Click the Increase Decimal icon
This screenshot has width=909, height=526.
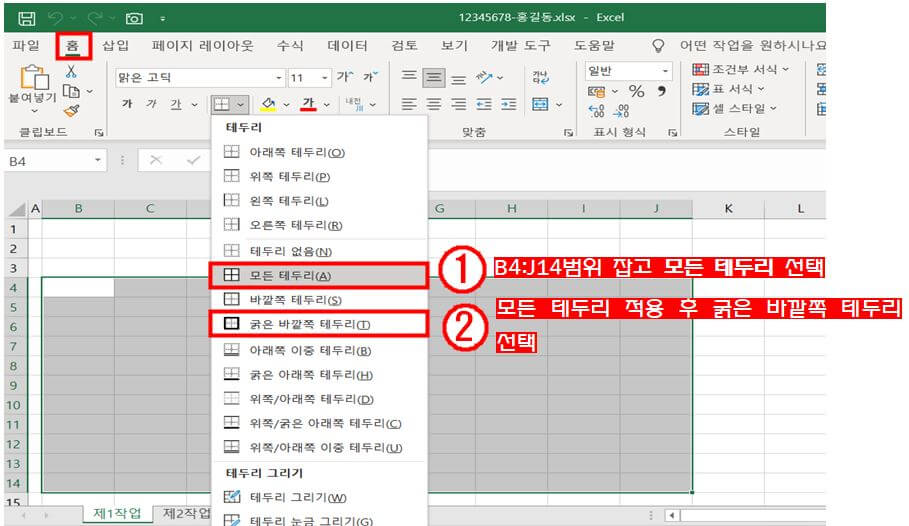[596, 110]
